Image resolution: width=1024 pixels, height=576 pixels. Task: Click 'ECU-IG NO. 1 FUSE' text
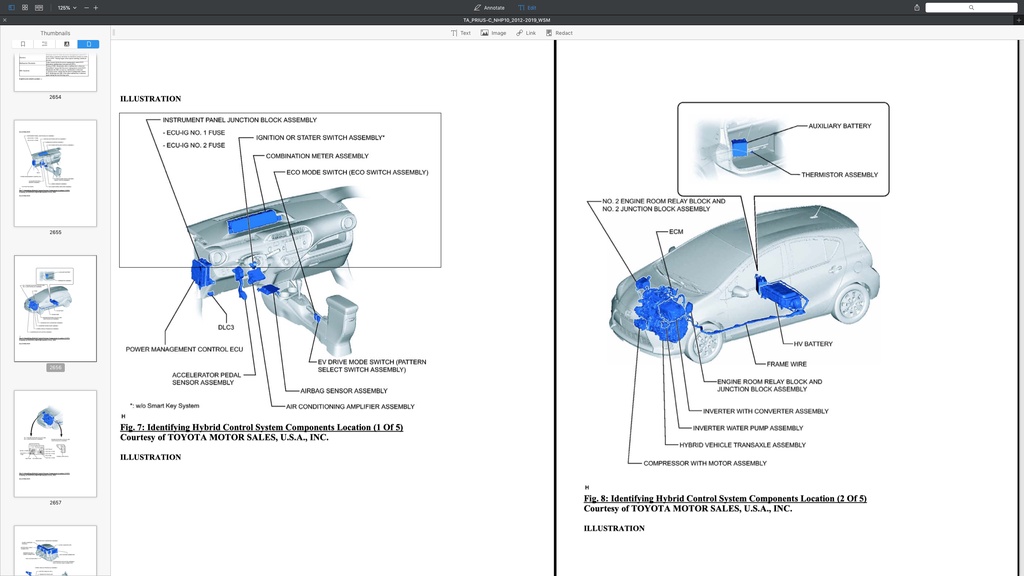tap(194, 133)
